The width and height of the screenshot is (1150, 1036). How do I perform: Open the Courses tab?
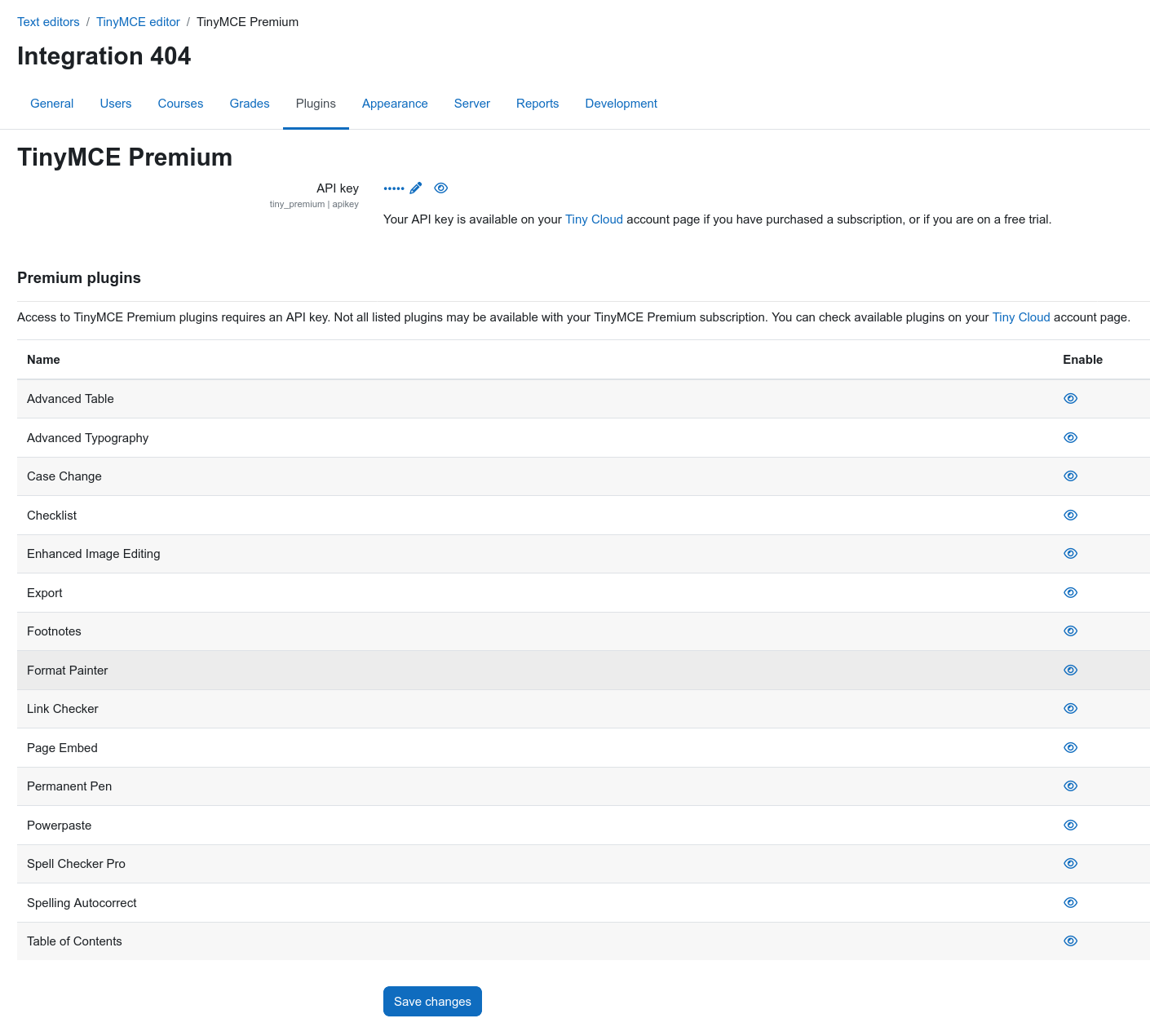(x=180, y=104)
